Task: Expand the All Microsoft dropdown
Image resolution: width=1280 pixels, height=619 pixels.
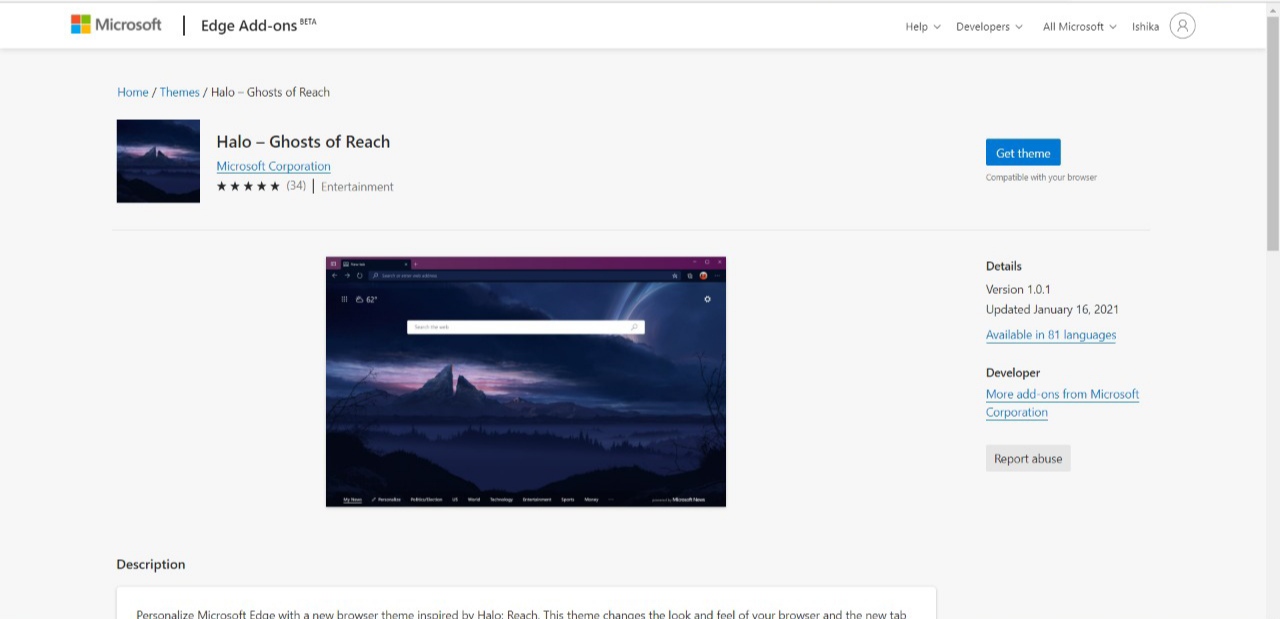Action: pyautogui.click(x=1079, y=27)
